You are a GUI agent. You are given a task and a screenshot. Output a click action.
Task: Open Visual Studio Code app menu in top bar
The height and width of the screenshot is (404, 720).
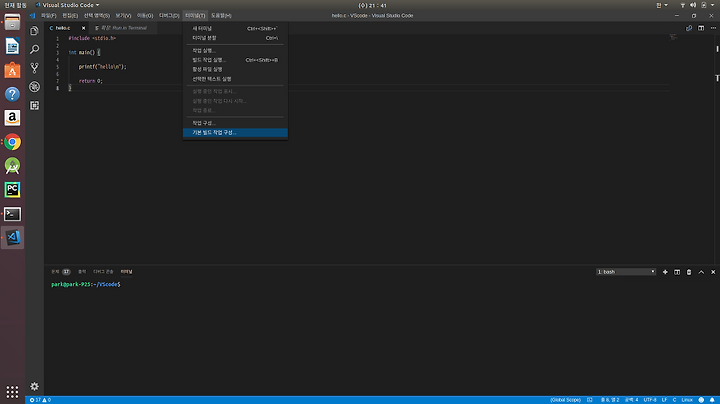tap(68, 5)
